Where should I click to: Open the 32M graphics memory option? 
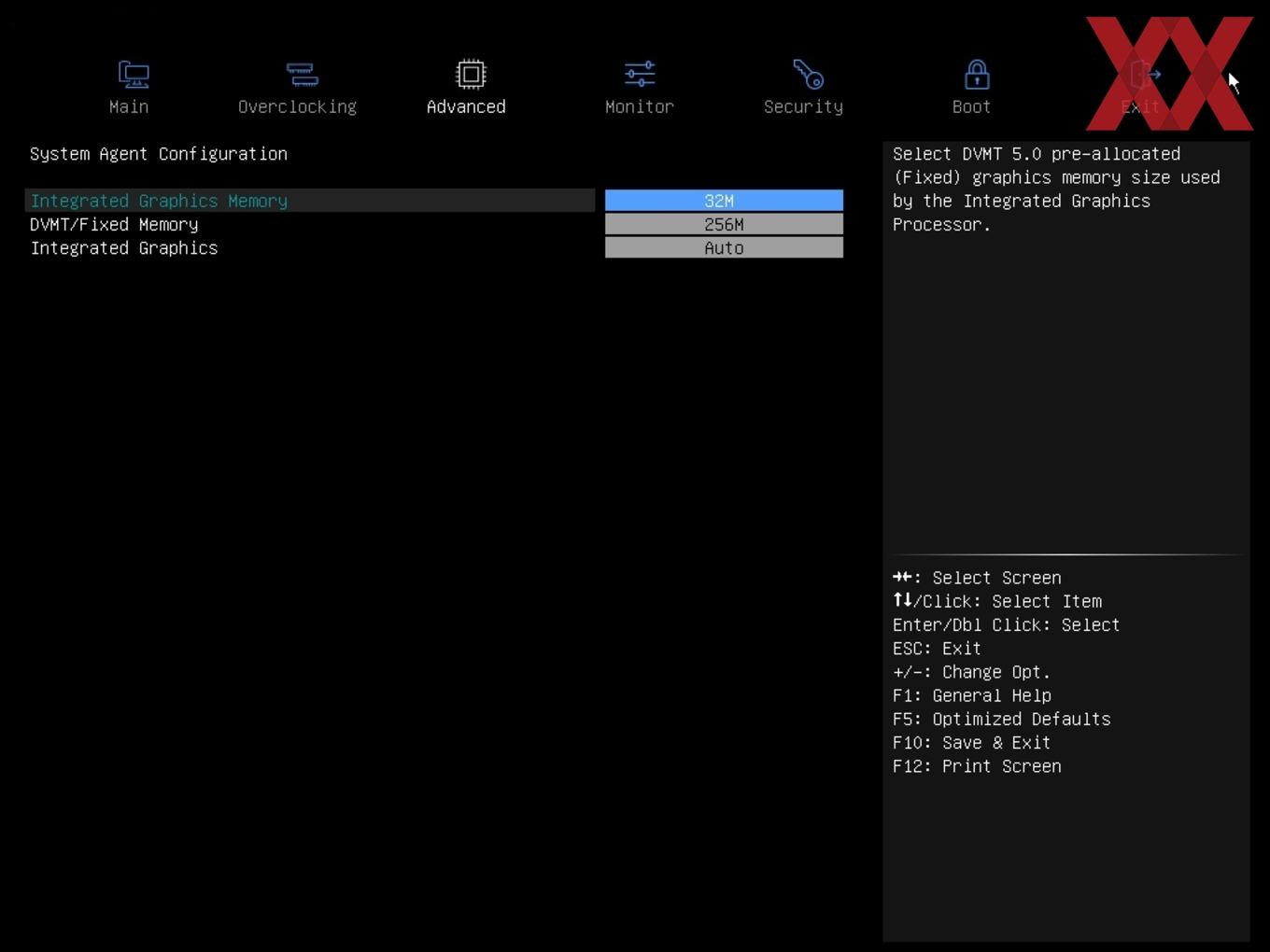tap(724, 201)
